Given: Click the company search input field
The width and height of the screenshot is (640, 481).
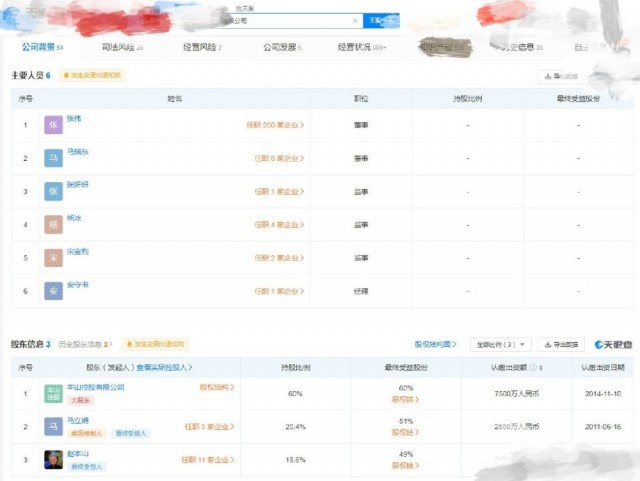Looking at the screenshot, I should pyautogui.click(x=288, y=20).
